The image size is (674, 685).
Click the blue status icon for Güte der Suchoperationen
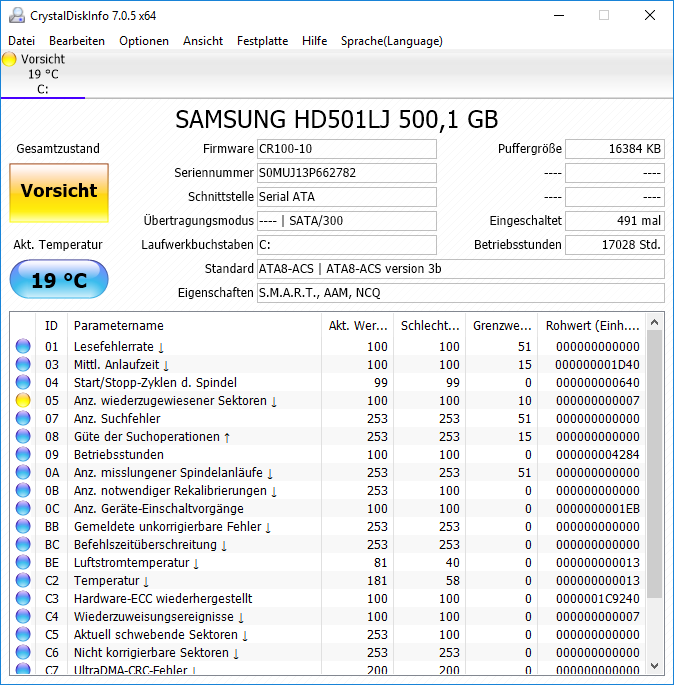[23, 436]
